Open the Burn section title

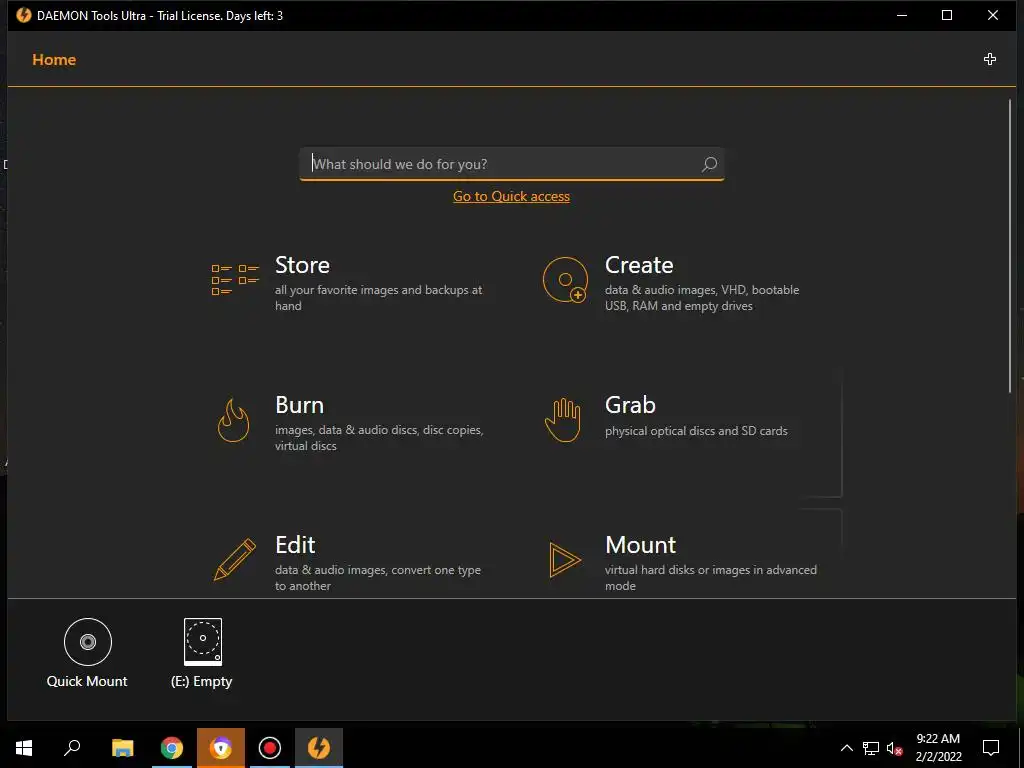[300, 405]
